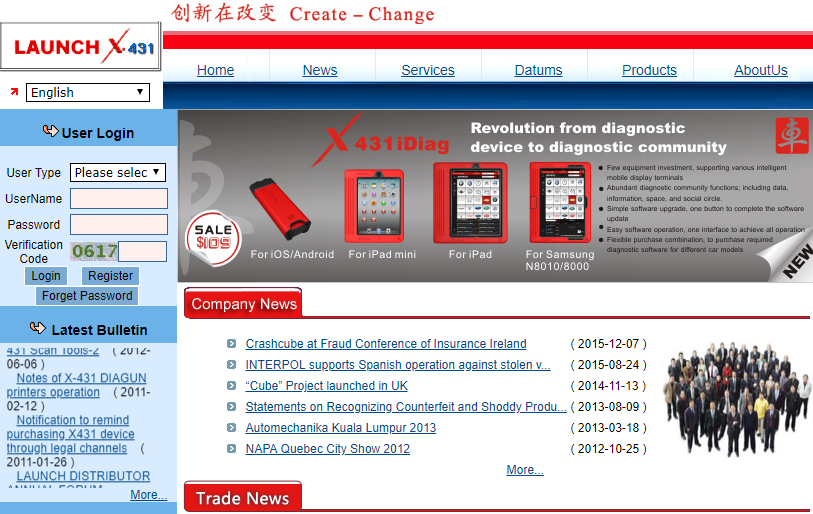813x514 pixels.
Task: Click the date text ( 2013-03-18 )
Action: coord(608,427)
